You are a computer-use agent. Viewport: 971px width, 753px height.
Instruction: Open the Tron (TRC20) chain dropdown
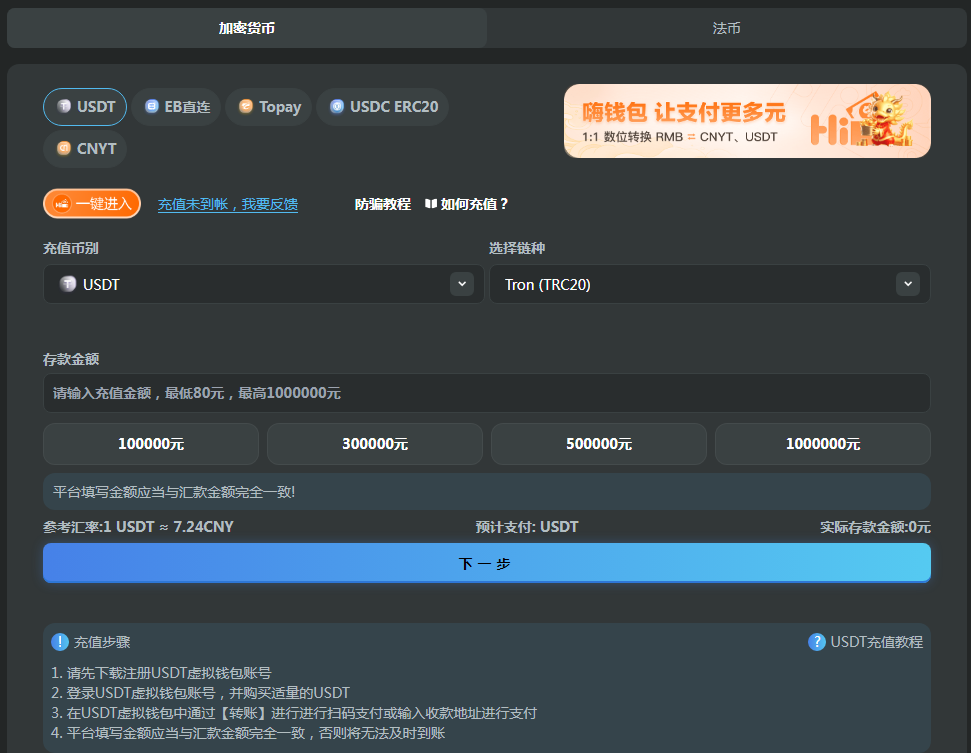[x=708, y=283]
